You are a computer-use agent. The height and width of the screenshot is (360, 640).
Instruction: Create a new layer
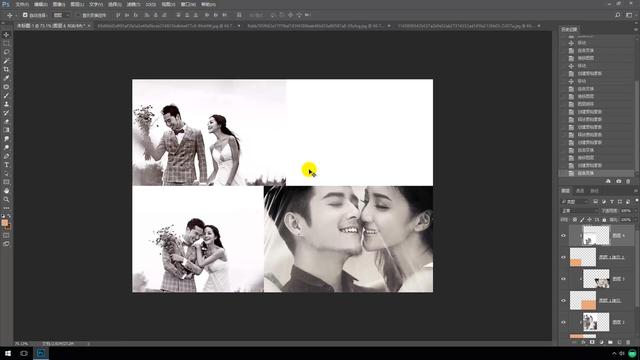click(619, 342)
